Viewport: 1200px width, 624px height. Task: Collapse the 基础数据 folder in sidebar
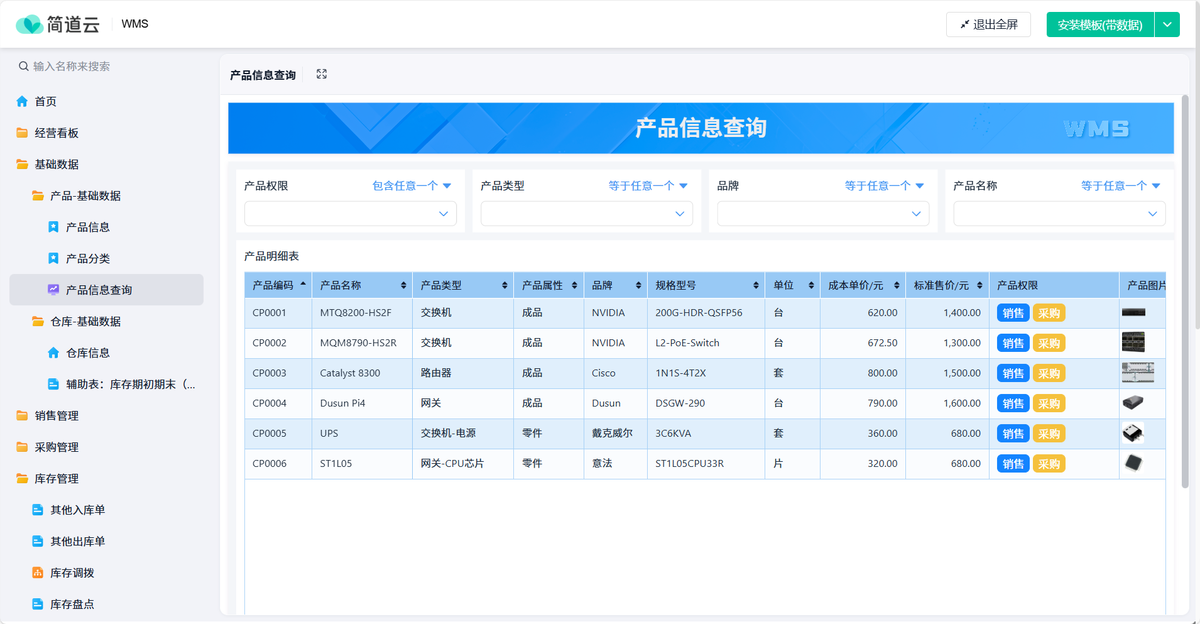(56, 164)
